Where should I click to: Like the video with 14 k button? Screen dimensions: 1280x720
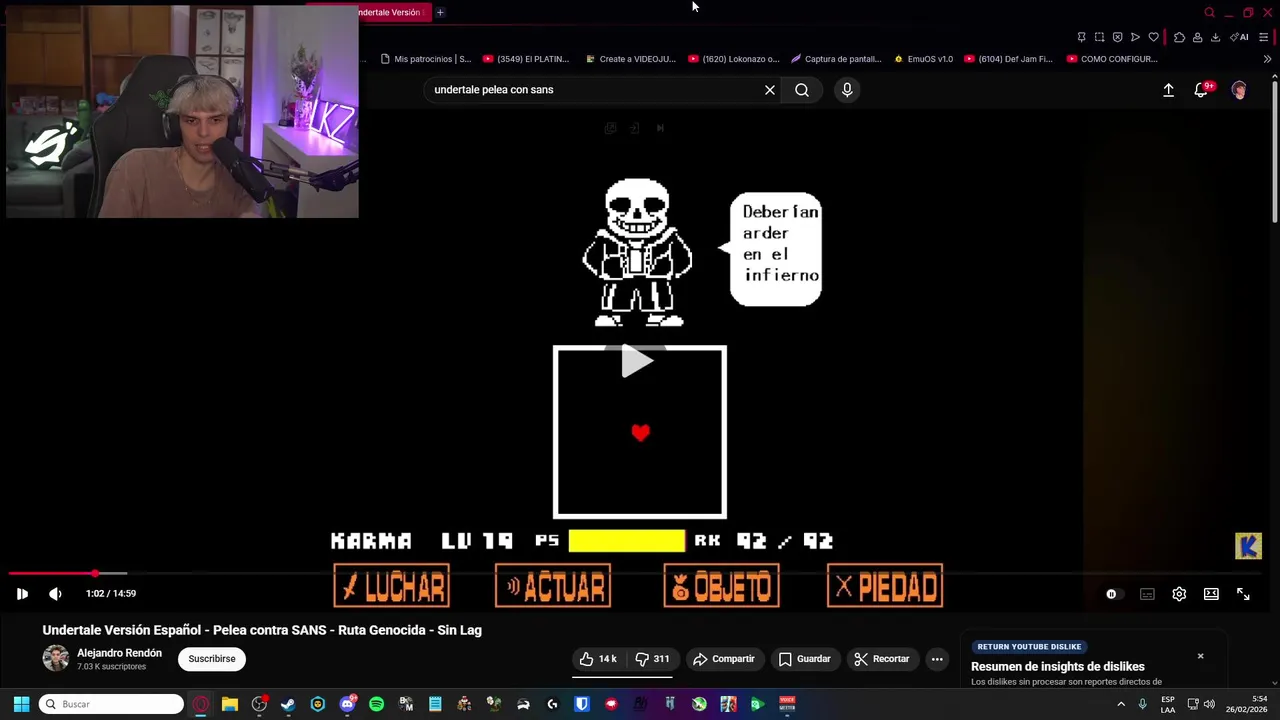click(598, 659)
